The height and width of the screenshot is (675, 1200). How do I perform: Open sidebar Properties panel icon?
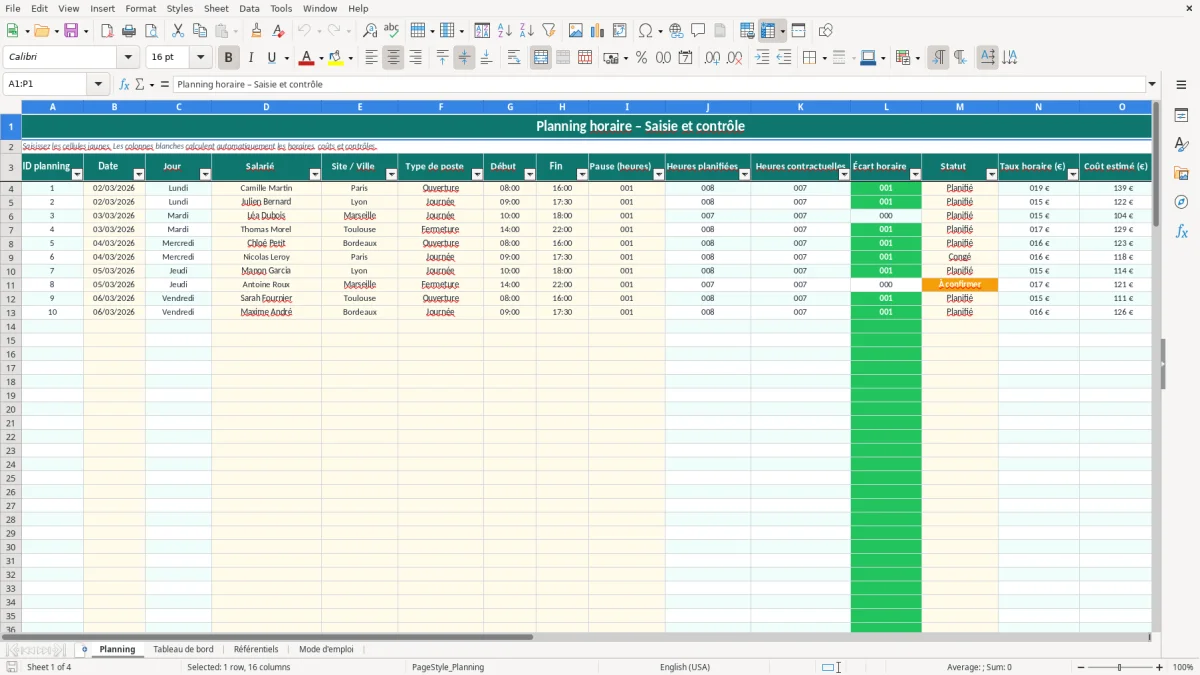[1181, 116]
